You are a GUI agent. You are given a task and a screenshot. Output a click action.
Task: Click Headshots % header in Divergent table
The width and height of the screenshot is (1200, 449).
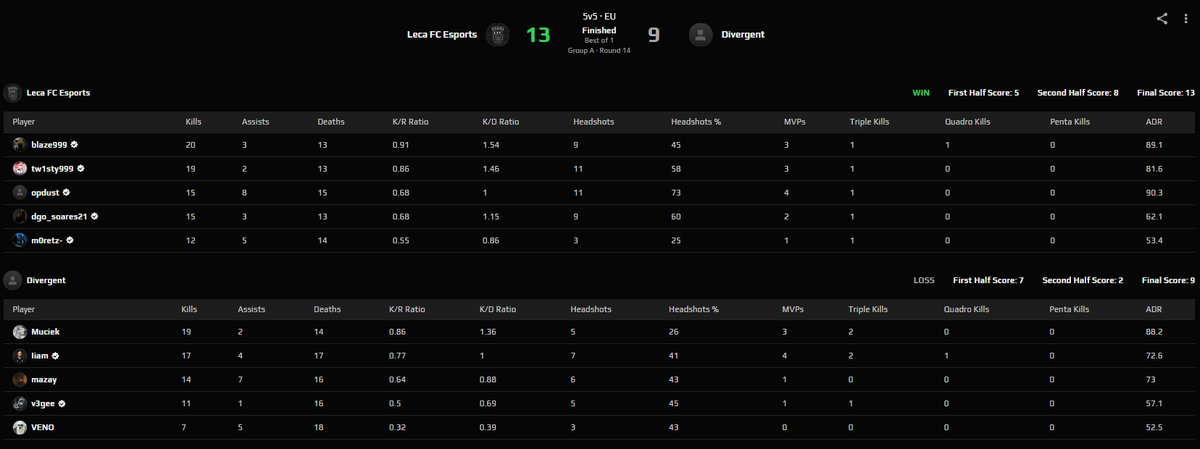(693, 308)
